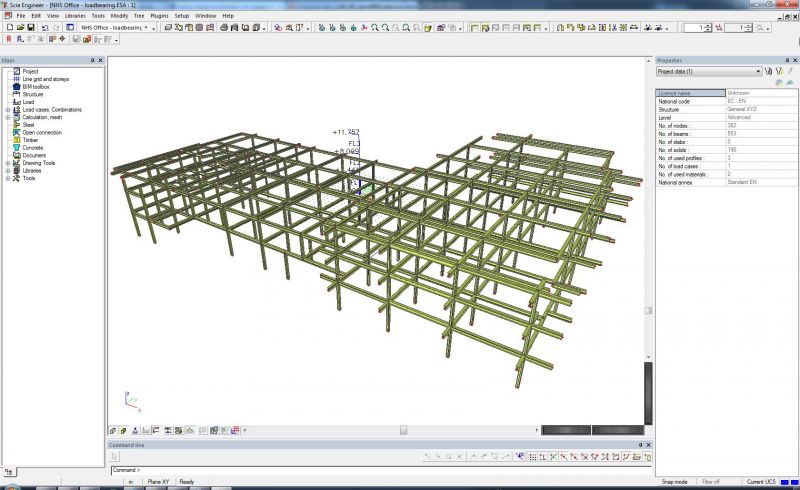Open BIM toolbox in Main tree
Screen dimensions: 800x490
coord(34,87)
